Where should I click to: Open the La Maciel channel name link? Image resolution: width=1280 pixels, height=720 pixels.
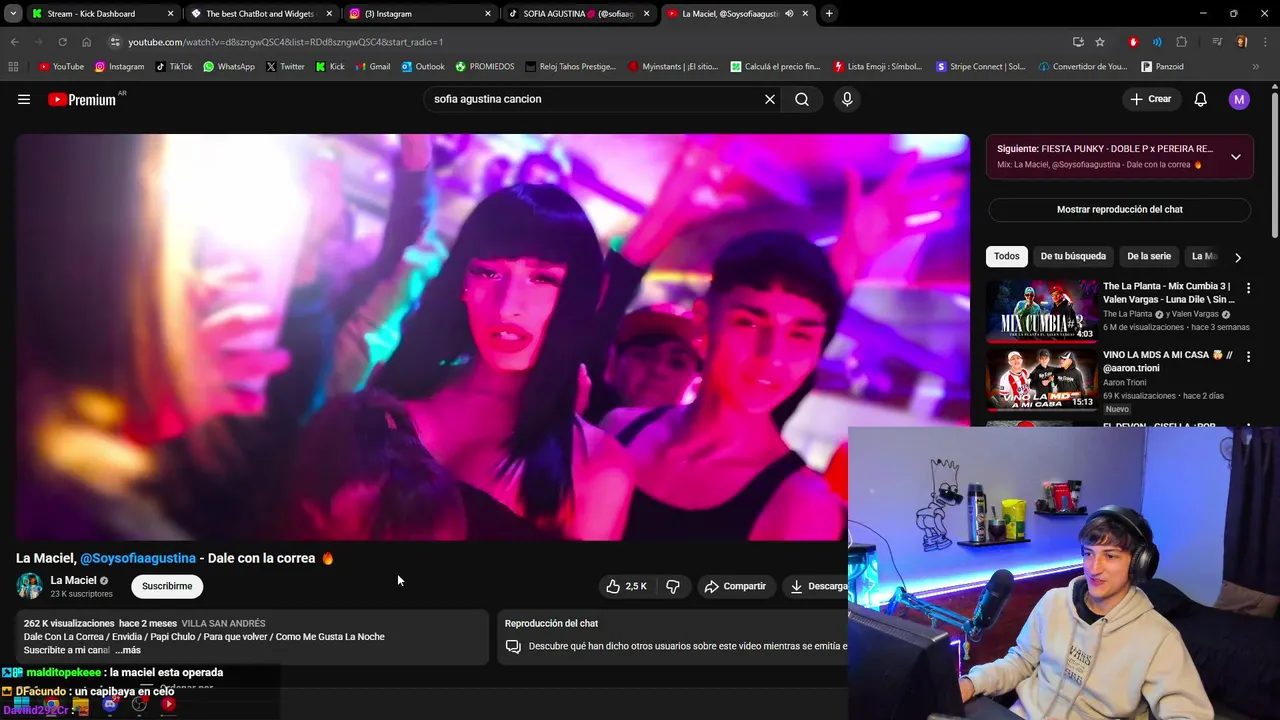pos(73,580)
